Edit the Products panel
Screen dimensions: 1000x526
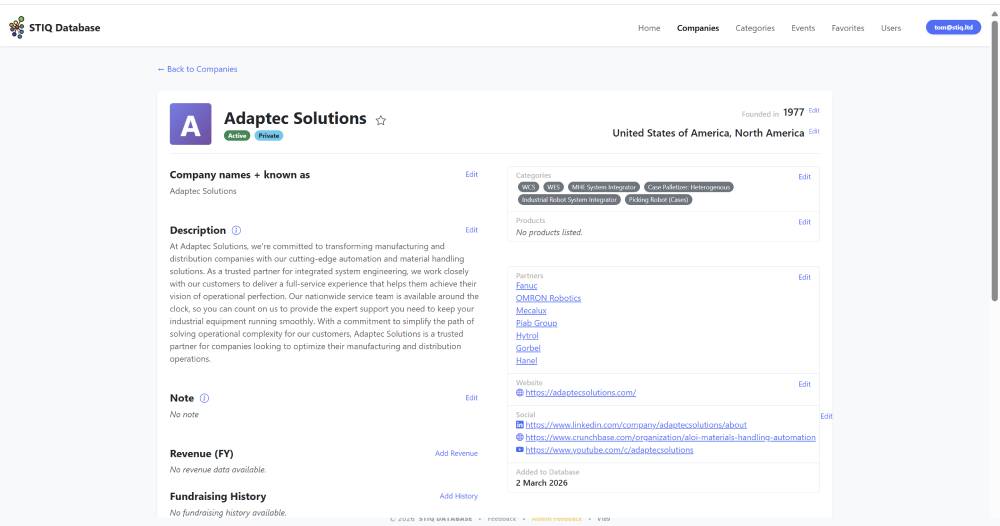(x=804, y=222)
